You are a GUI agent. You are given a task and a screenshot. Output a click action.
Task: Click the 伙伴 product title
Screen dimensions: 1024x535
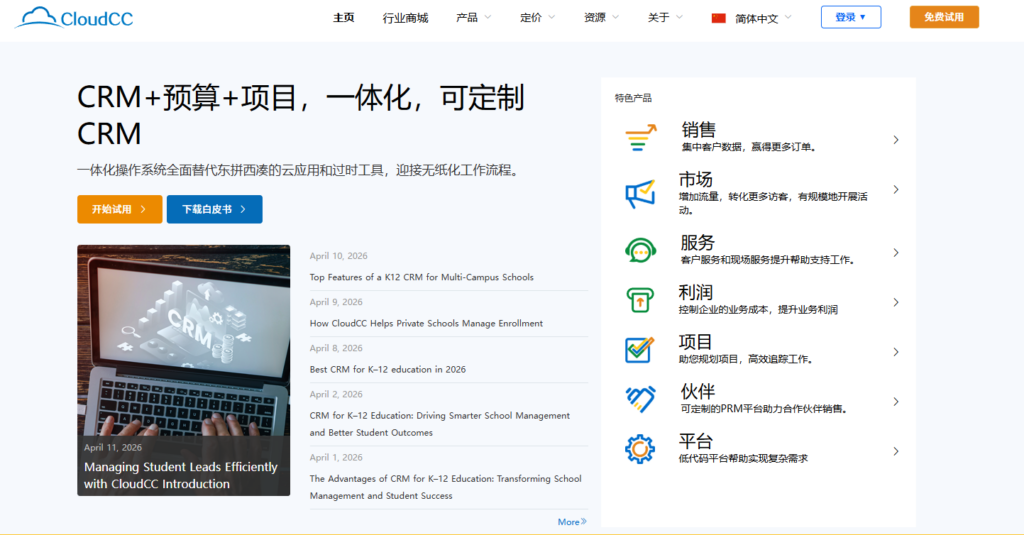point(697,391)
